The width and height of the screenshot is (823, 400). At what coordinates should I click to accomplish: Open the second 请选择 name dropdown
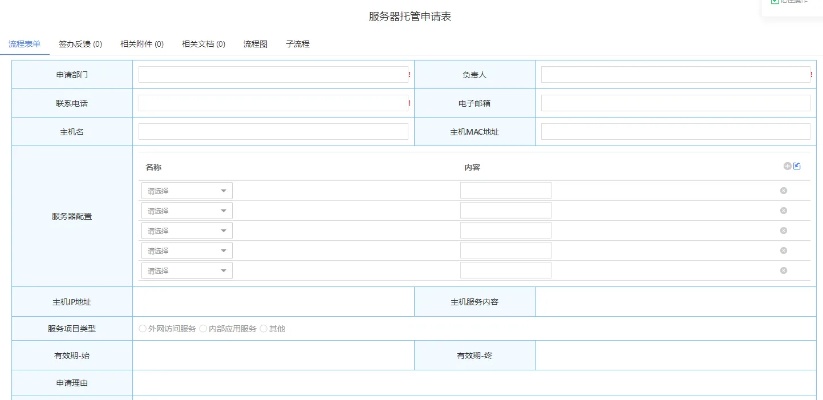point(187,210)
